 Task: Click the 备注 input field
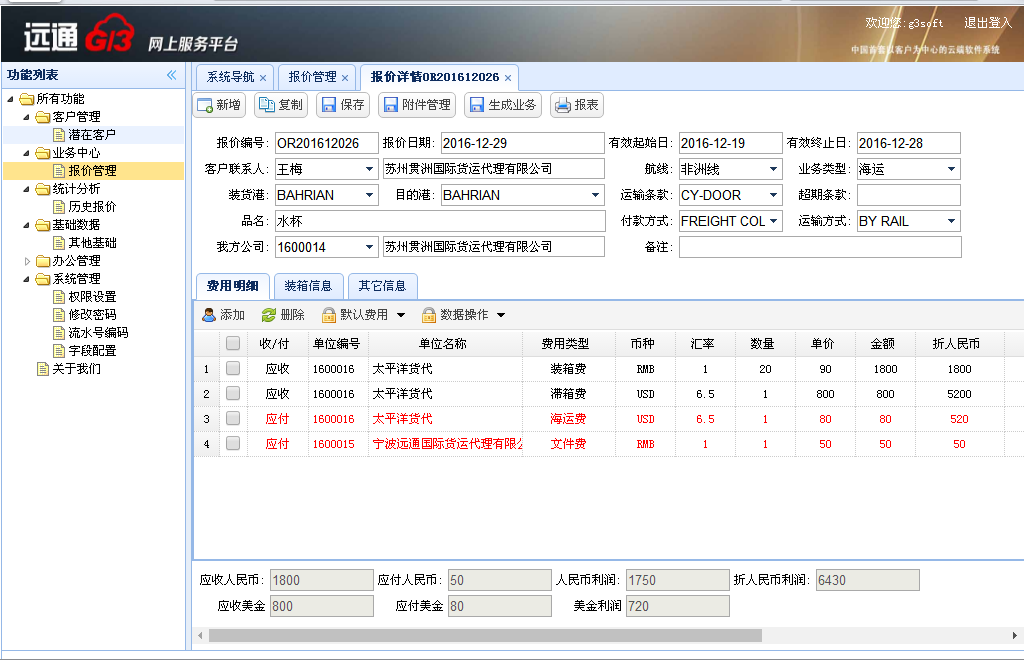point(820,247)
